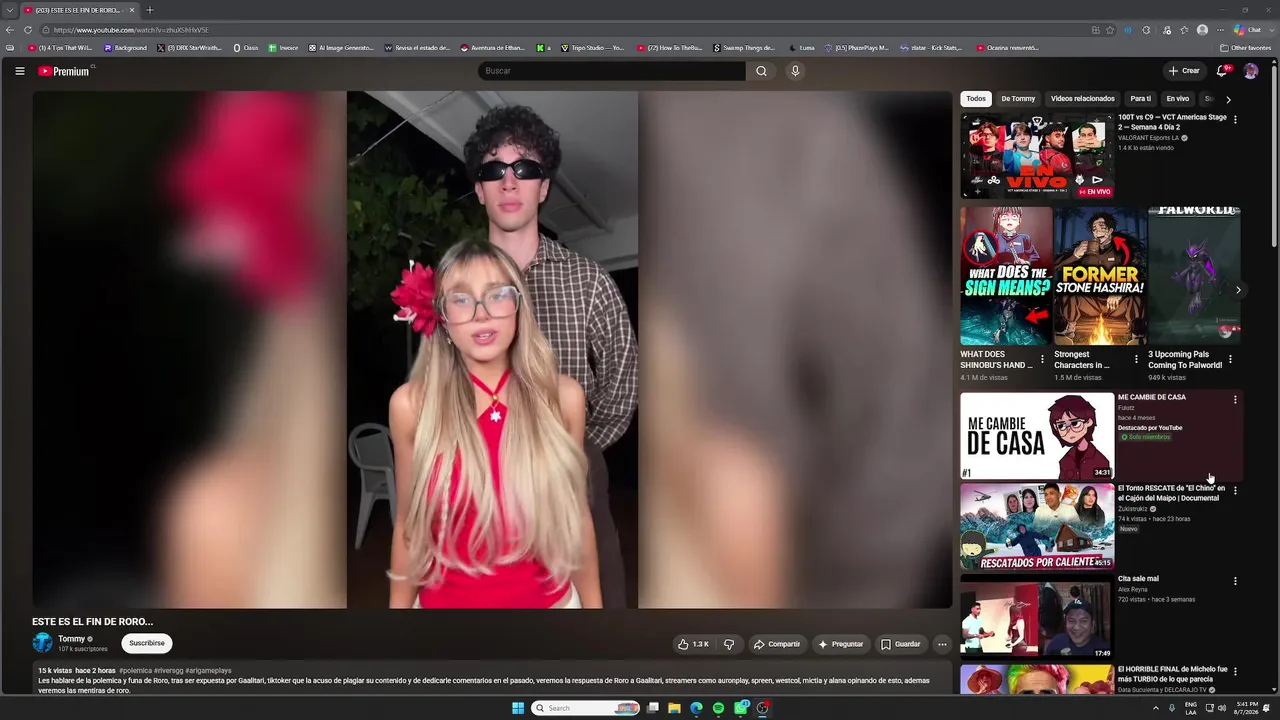The height and width of the screenshot is (720, 1280).
Task: Like the video with thumbs up
Action: point(693,644)
